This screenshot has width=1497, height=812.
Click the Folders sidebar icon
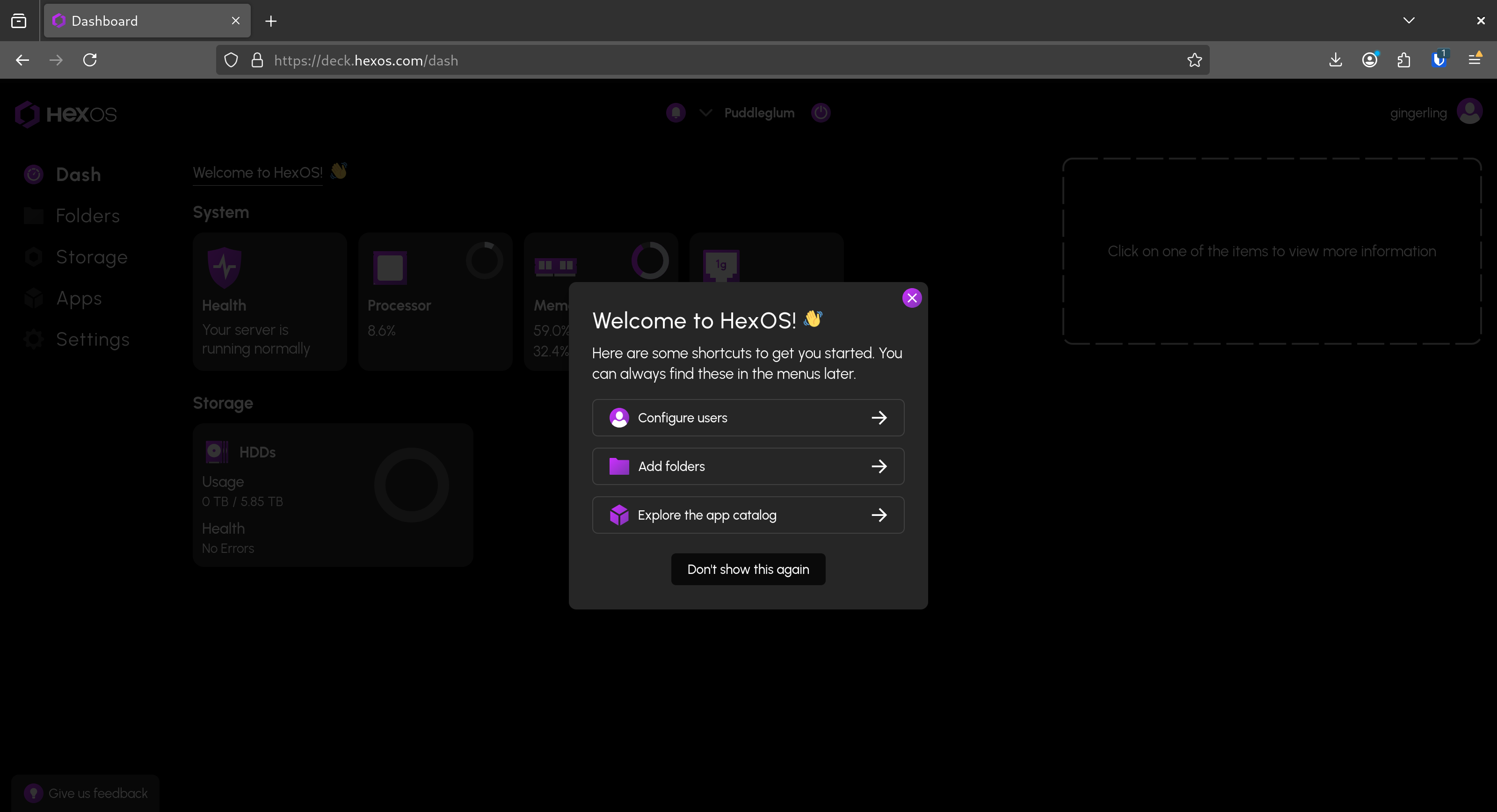click(x=34, y=216)
